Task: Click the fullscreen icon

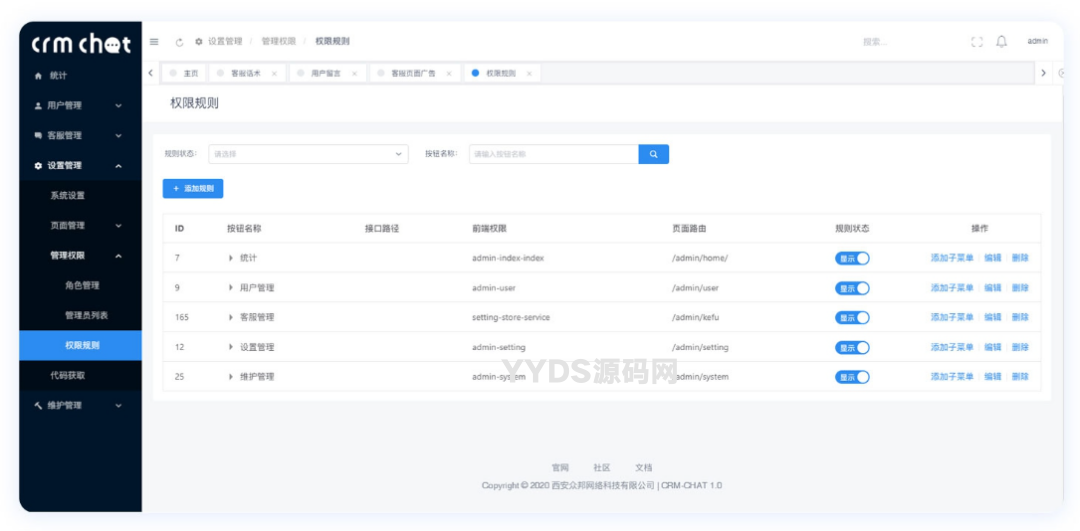Action: click(977, 42)
